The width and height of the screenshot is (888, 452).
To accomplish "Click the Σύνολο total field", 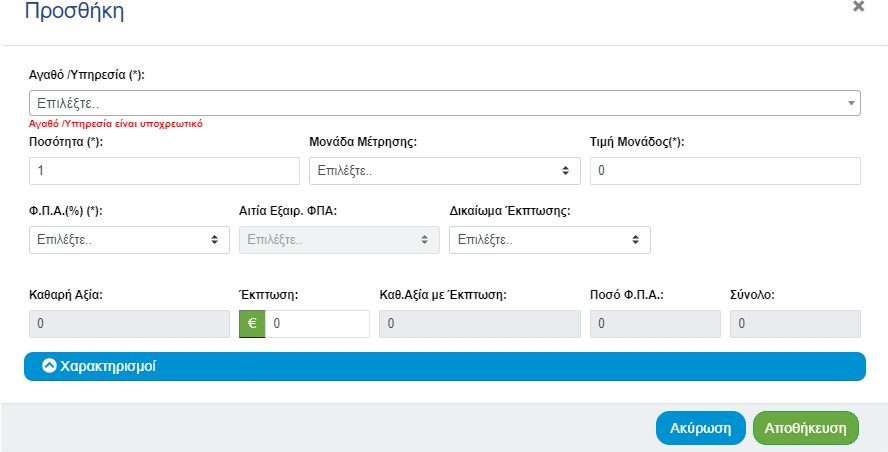I will coord(795,324).
